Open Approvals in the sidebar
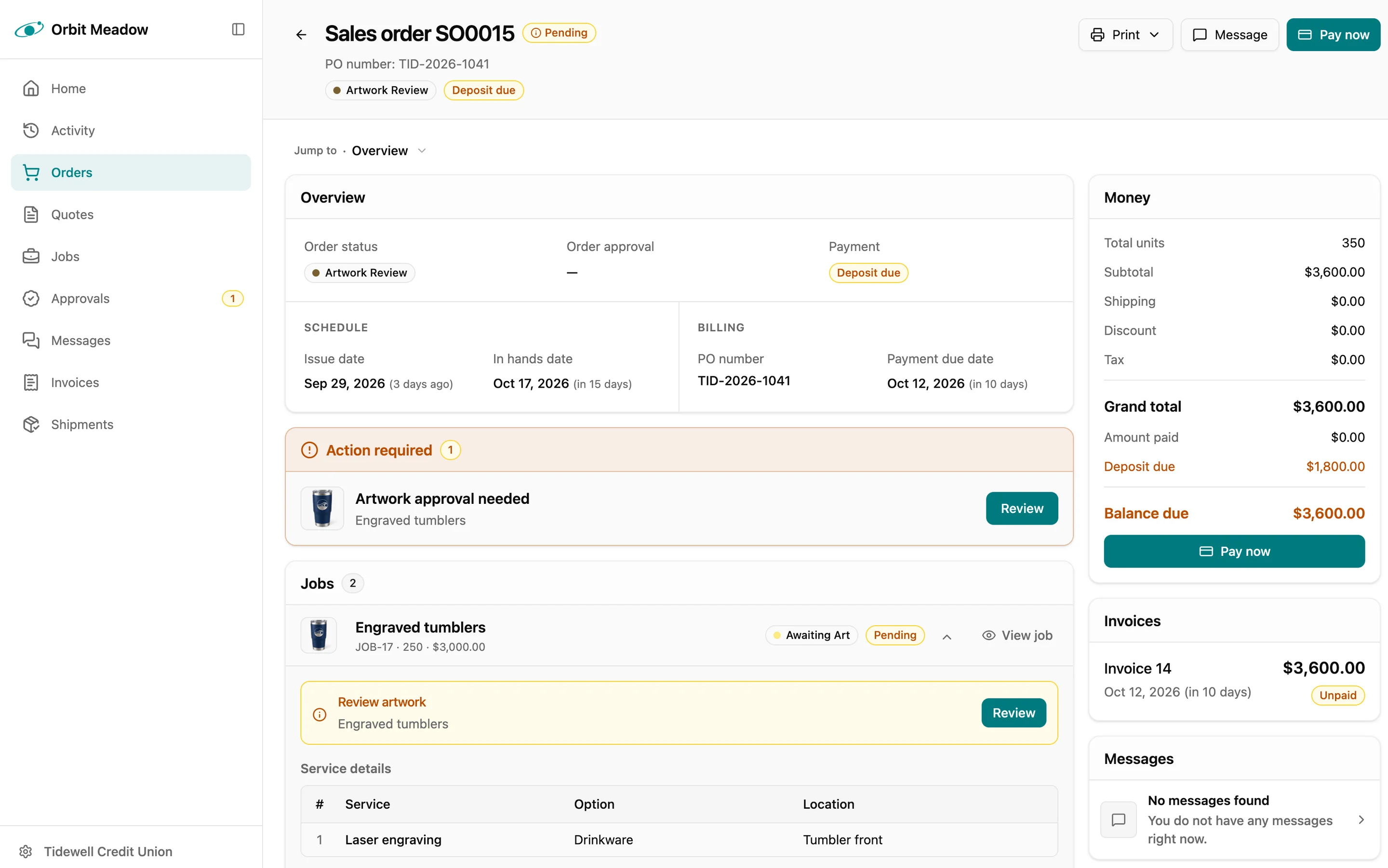This screenshot has width=1388, height=868. tap(131, 299)
